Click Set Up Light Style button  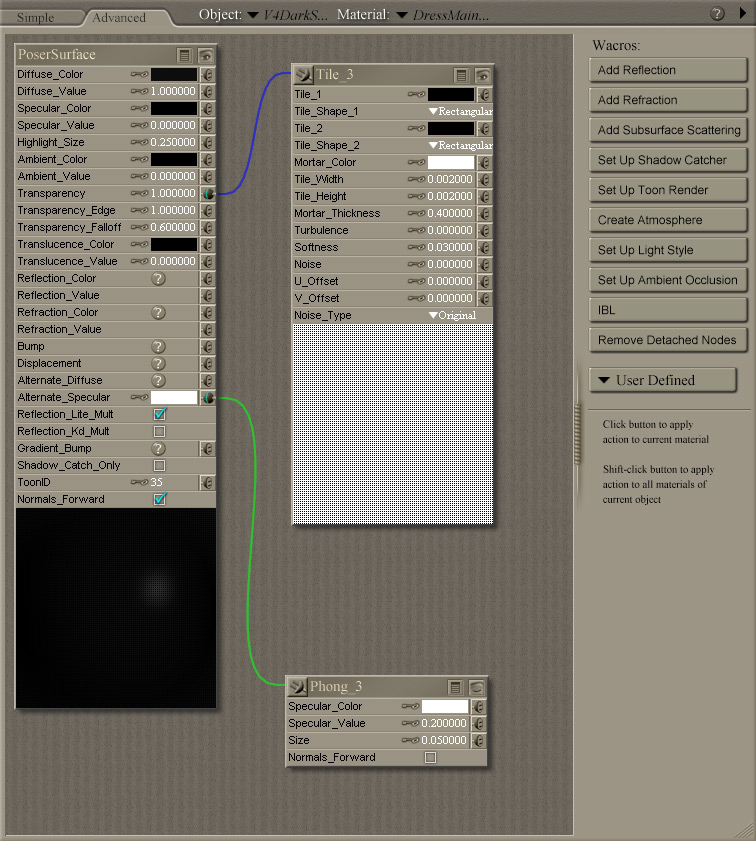tap(668, 250)
